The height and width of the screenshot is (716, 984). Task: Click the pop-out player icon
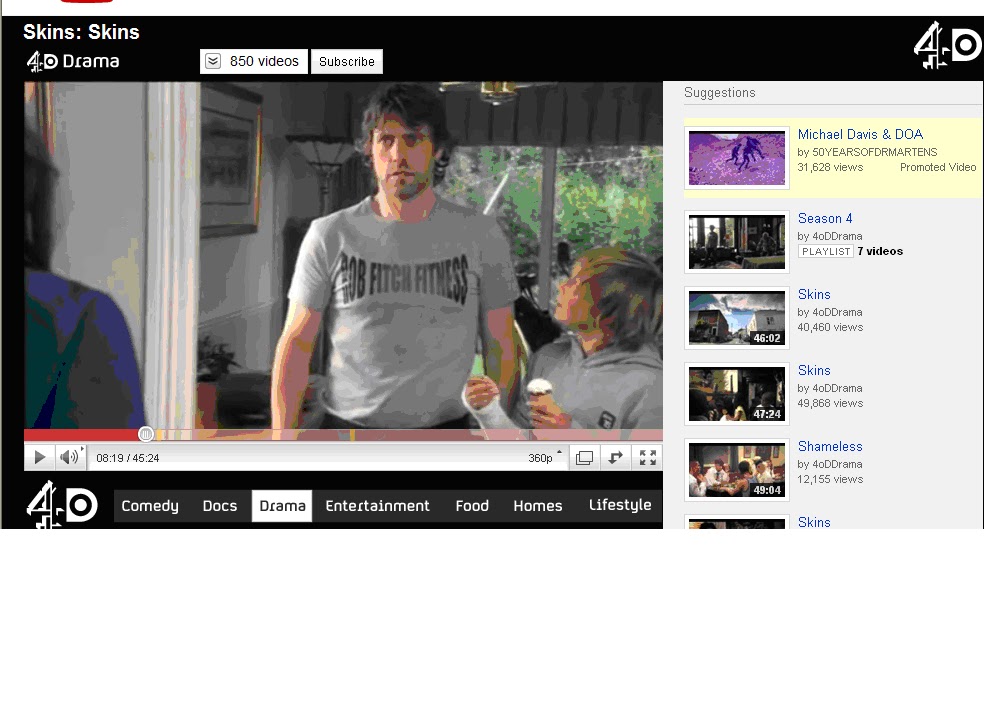(584, 458)
